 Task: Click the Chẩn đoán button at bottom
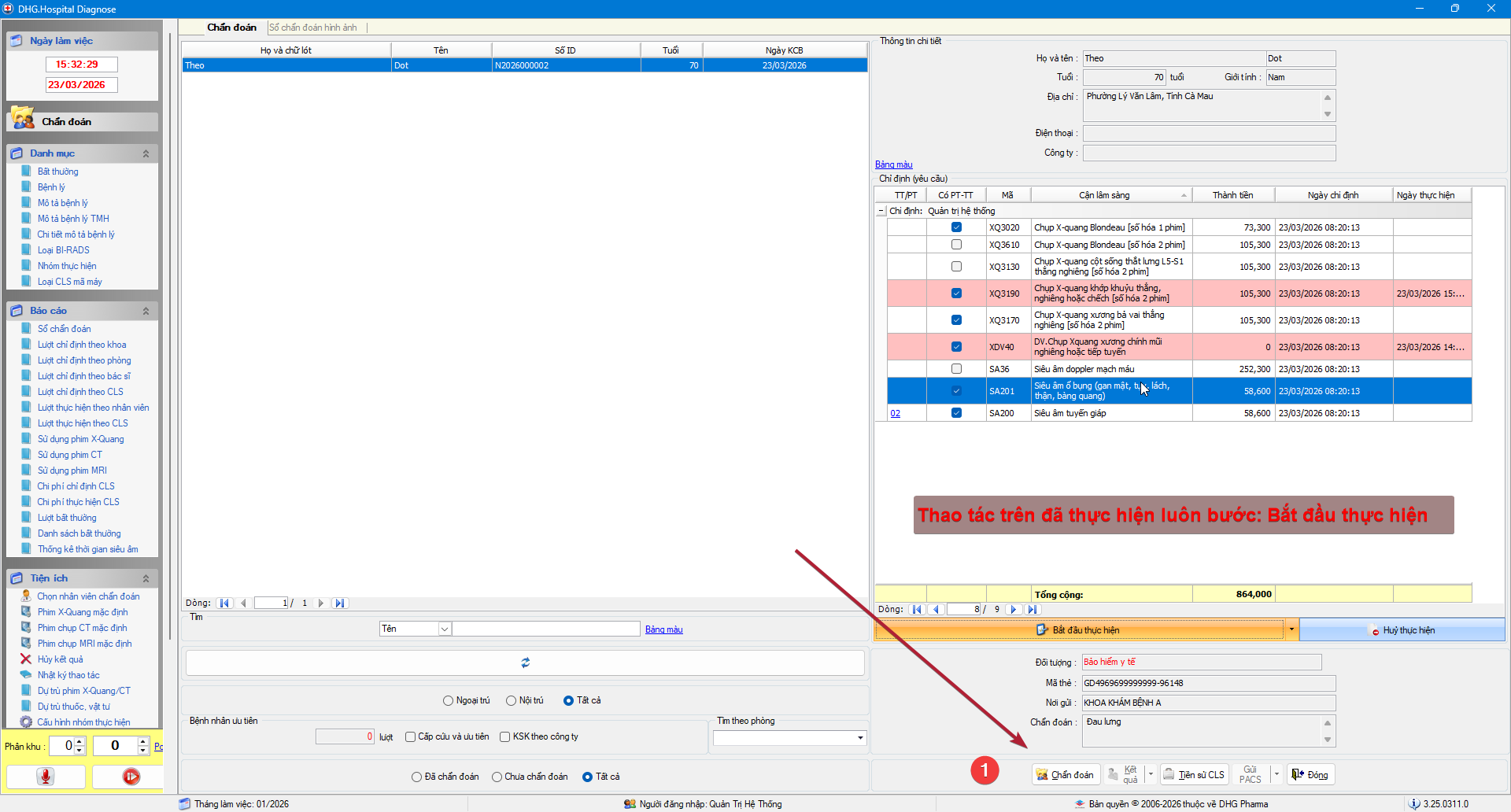tap(1066, 775)
